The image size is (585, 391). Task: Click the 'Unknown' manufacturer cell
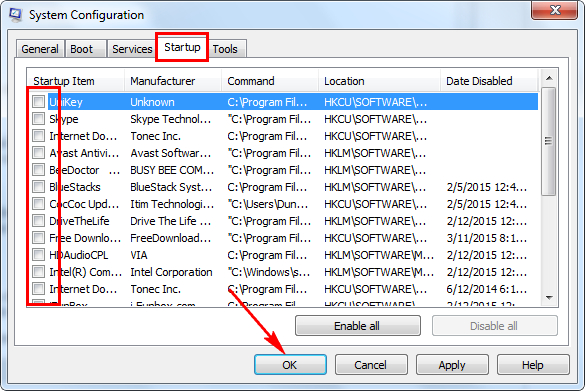click(152, 102)
